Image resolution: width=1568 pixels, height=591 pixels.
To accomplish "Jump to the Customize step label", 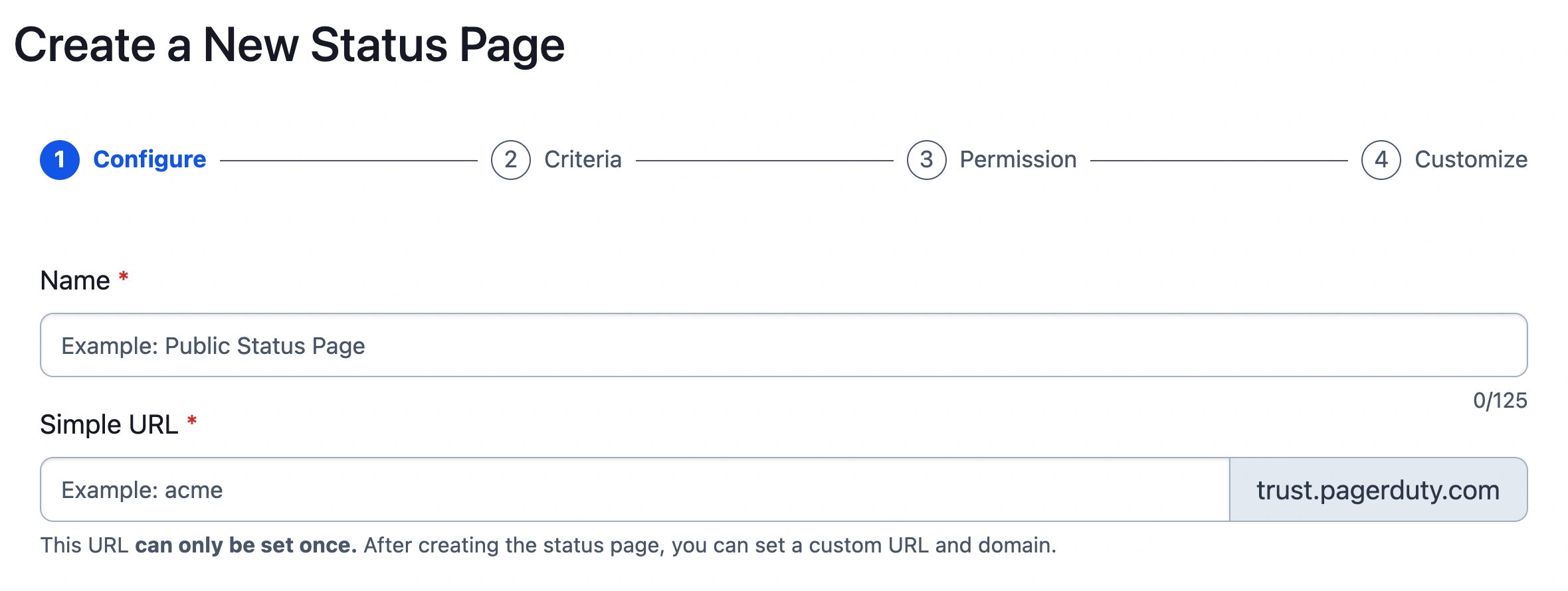I will [1470, 160].
